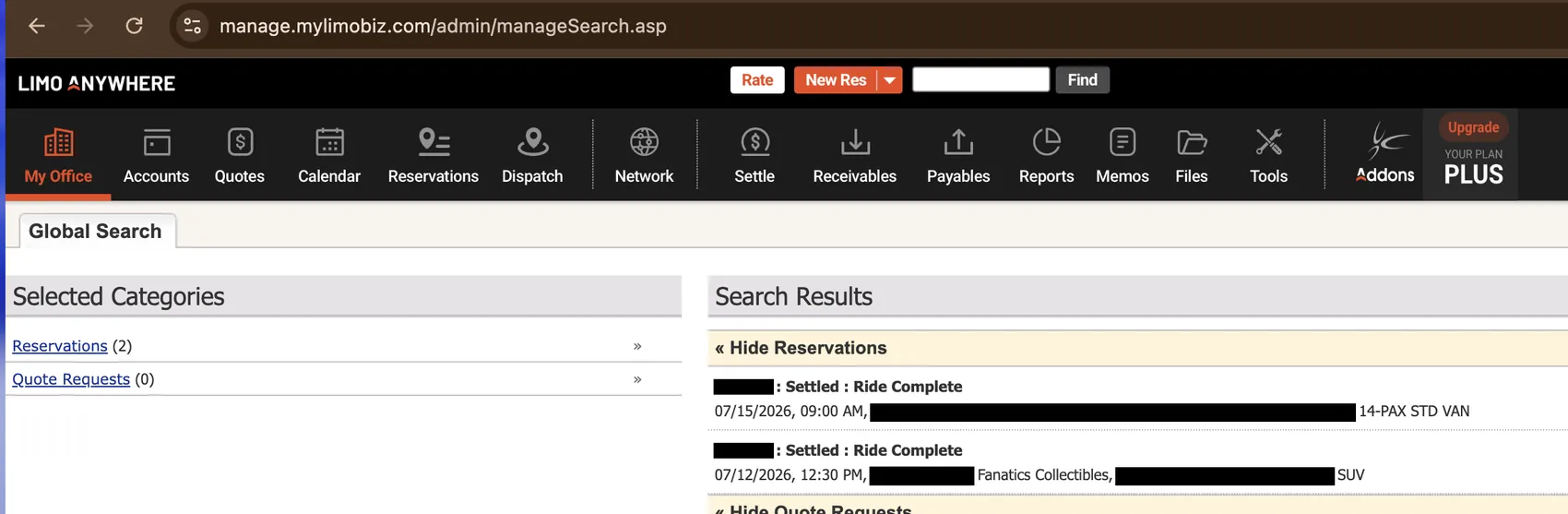This screenshot has height=514, width=1568.
Task: Go forward in the browser
Action: point(85,26)
